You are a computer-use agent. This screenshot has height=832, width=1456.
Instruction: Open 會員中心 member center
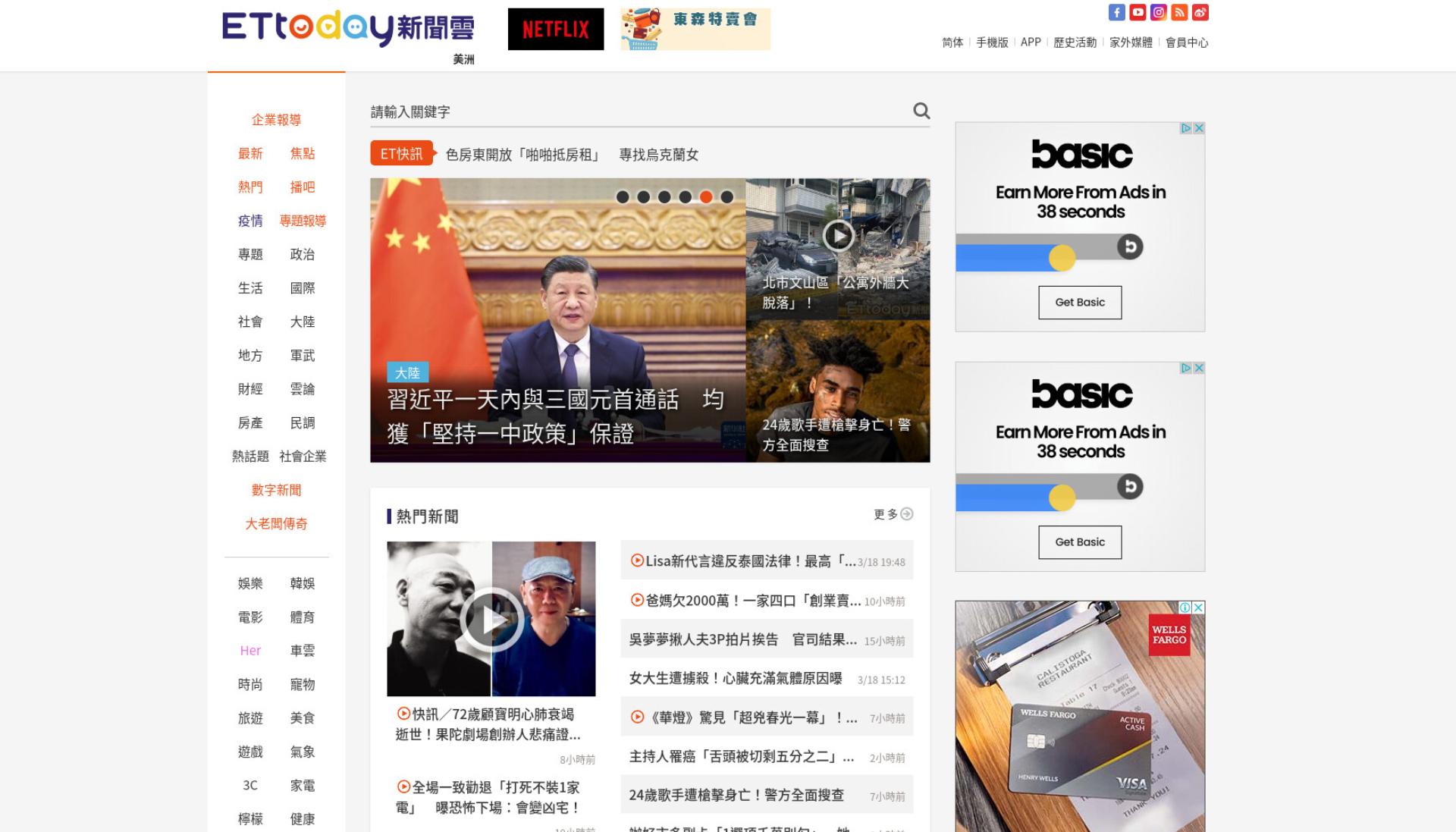point(1187,42)
